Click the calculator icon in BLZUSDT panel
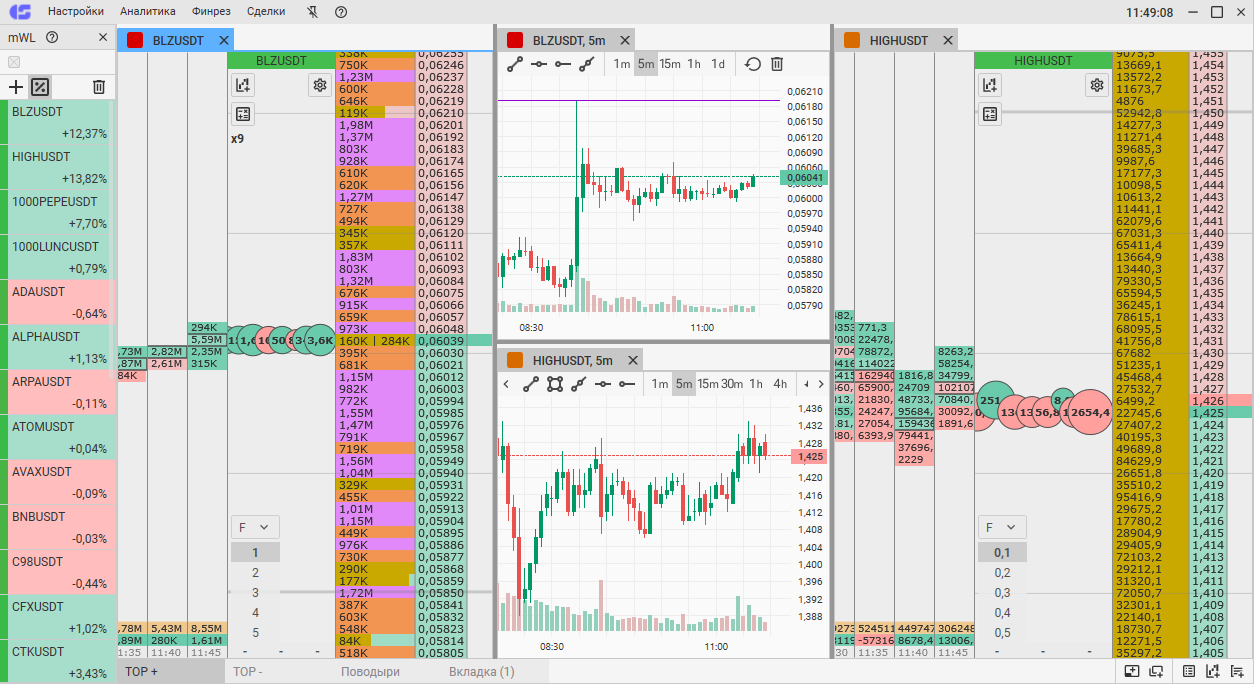 click(x=243, y=114)
